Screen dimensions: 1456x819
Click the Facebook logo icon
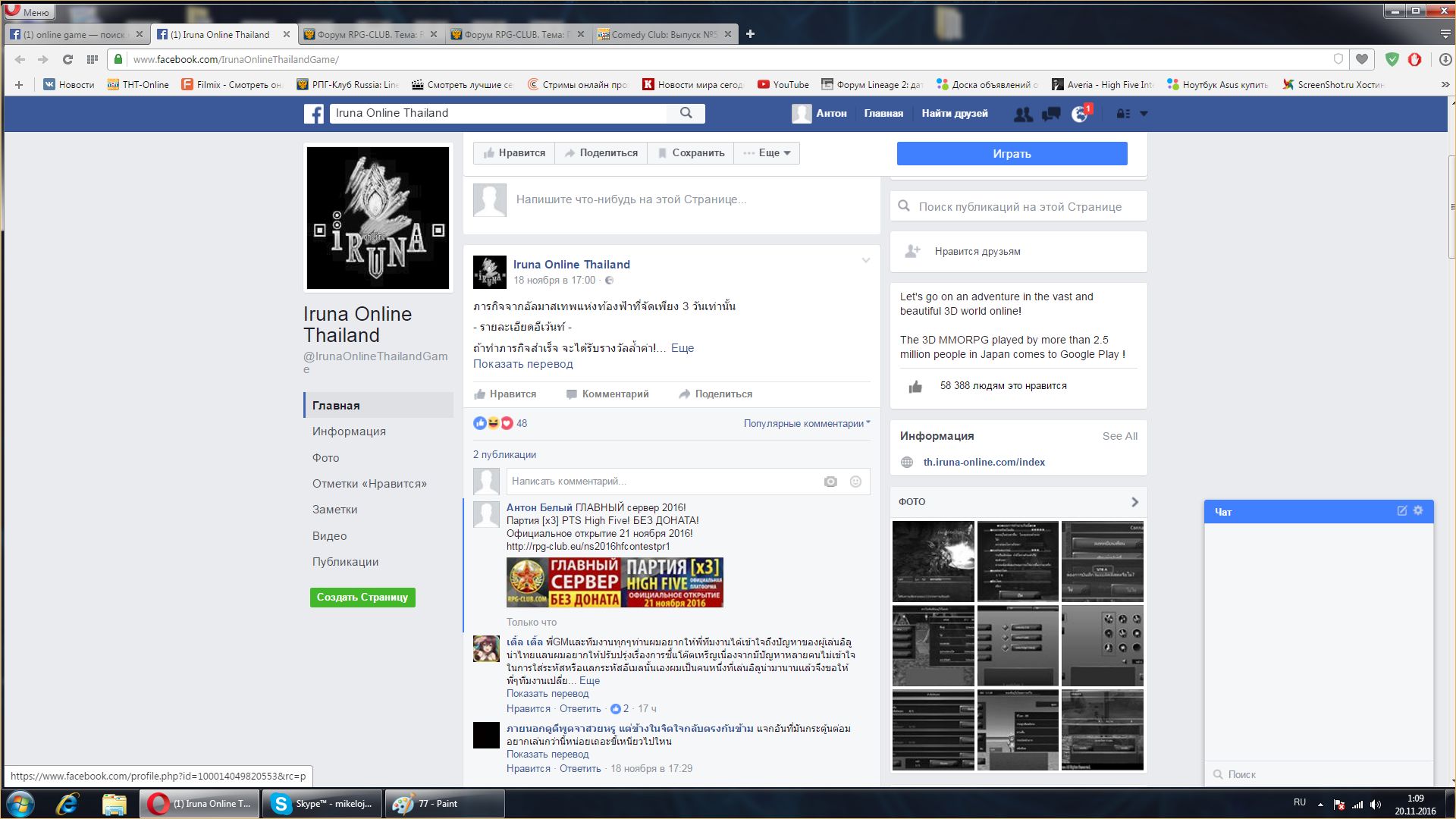(314, 114)
